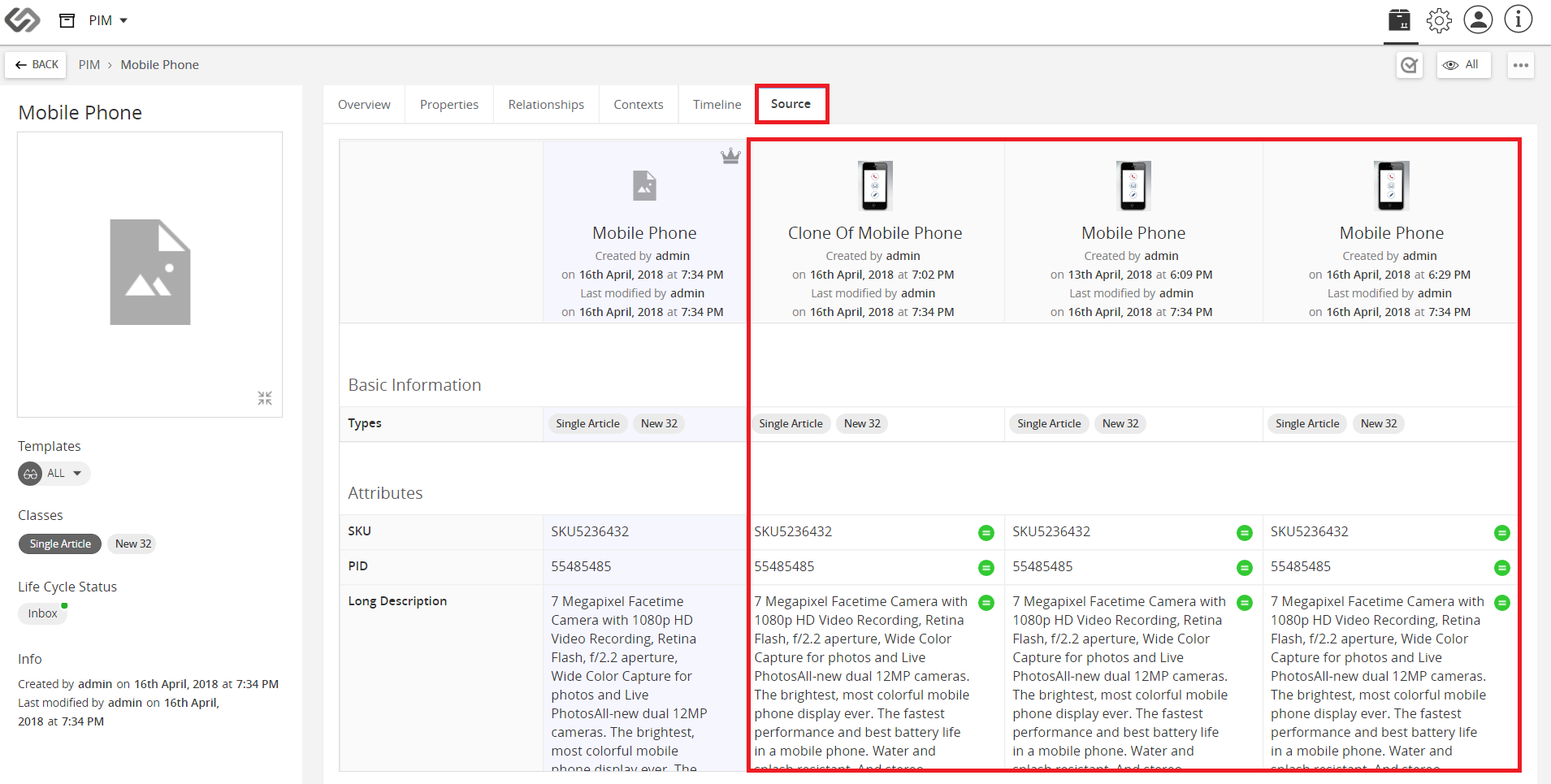Open golden record Mobile Phone title
The image size is (1551, 784).
(x=644, y=233)
